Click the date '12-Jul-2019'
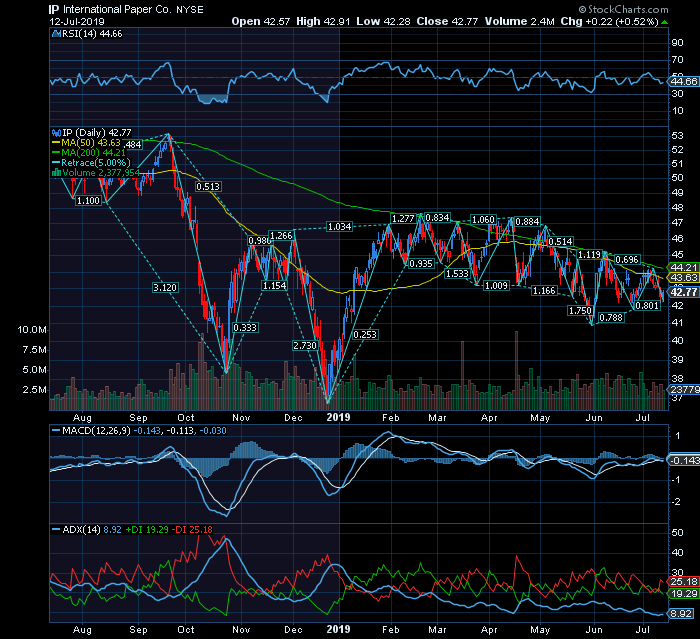Viewport: 700px width, 639px height. pyautogui.click(x=77, y=21)
